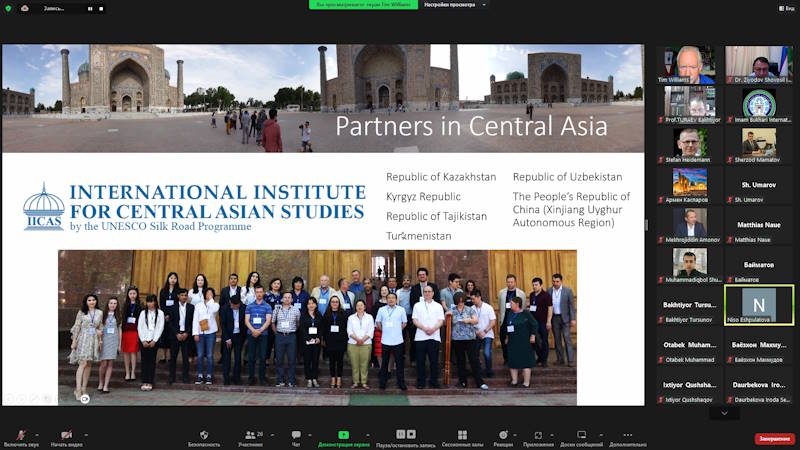Select Dr. Ziyodov Shovosil video tile
Image resolution: width=800 pixels, height=450 pixels.
[759, 64]
